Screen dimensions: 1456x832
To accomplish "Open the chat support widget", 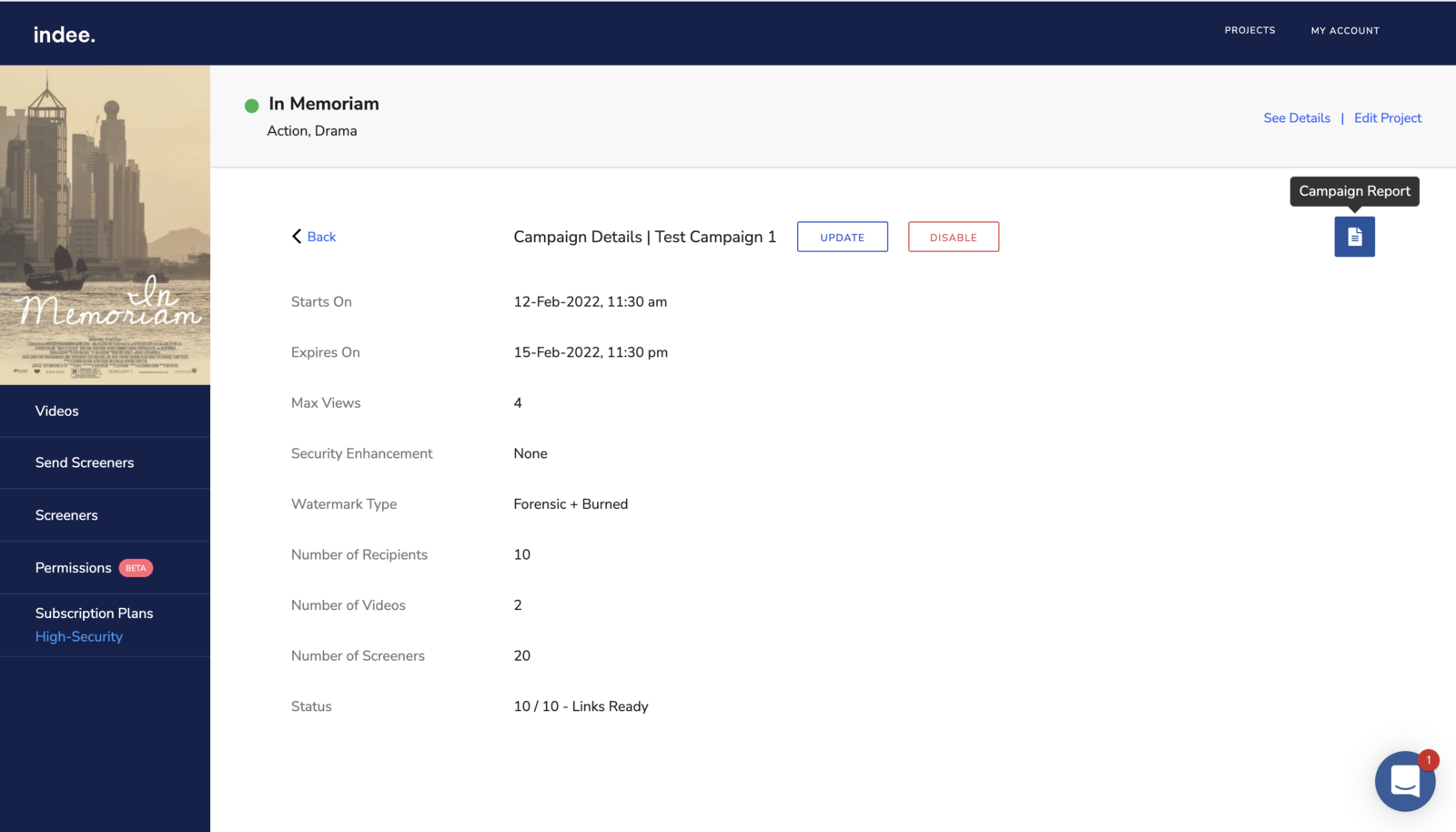I will pyautogui.click(x=1404, y=781).
